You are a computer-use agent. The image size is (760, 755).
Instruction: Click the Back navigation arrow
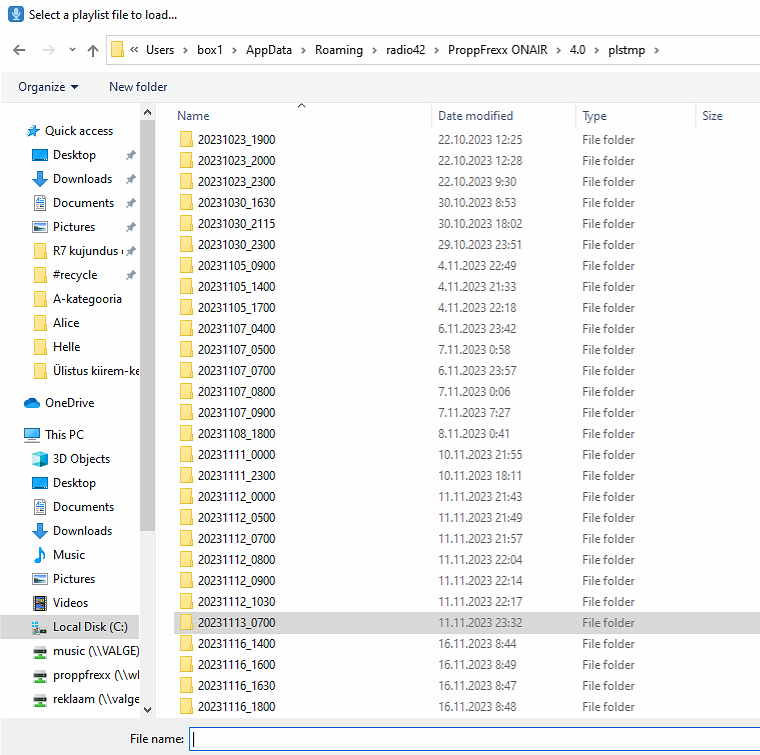19,50
